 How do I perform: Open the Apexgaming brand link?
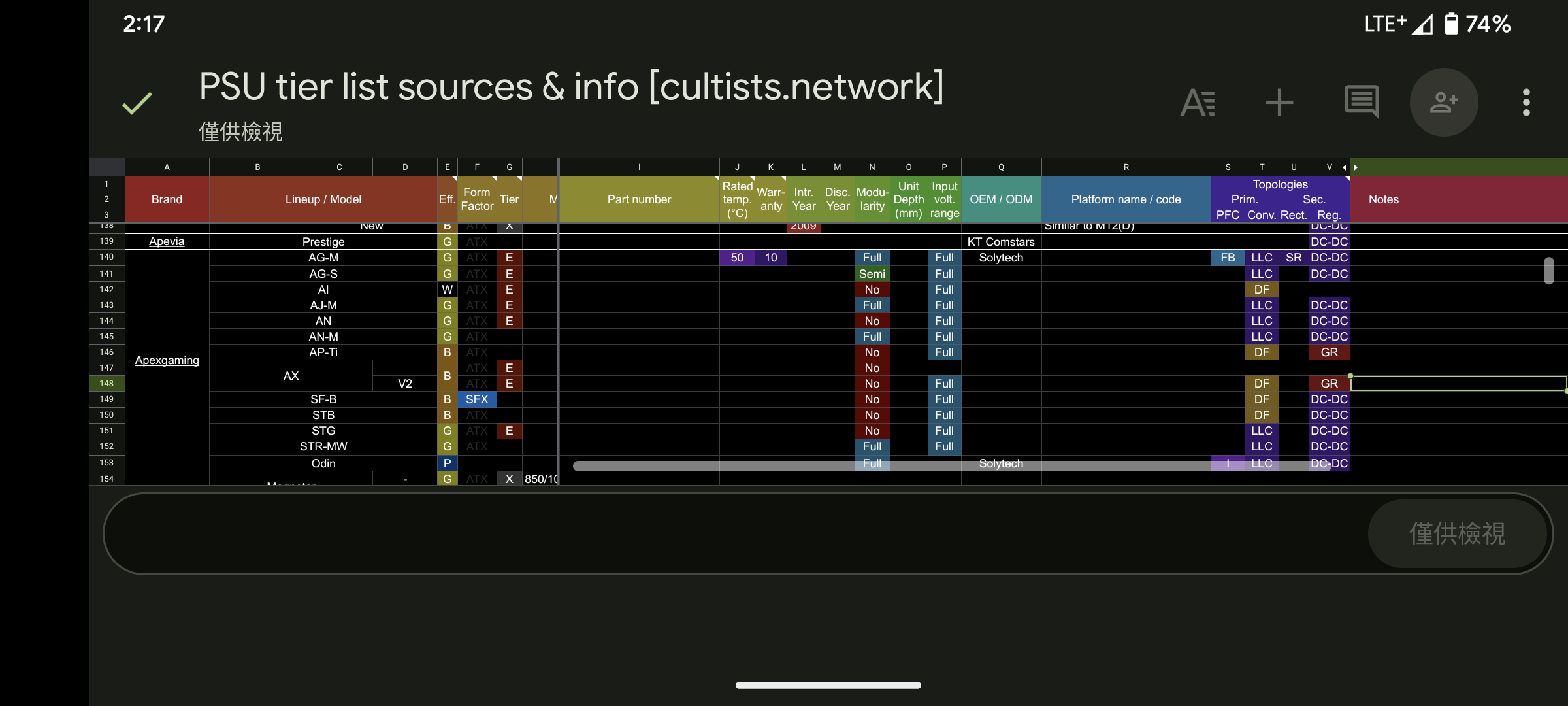[167, 360]
